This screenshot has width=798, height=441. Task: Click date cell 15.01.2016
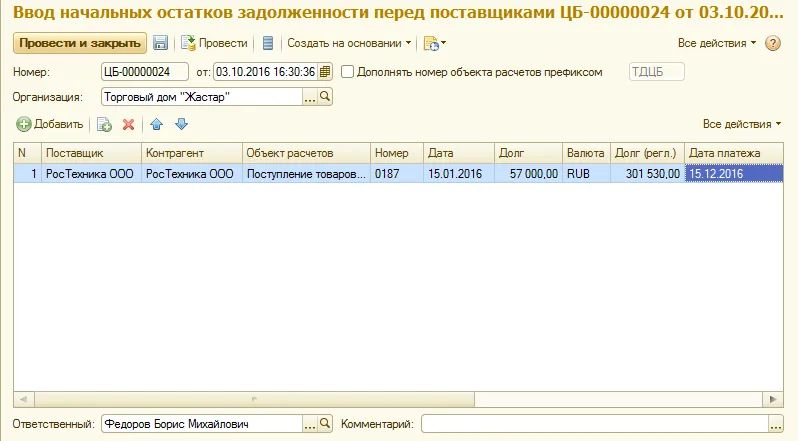(x=459, y=173)
